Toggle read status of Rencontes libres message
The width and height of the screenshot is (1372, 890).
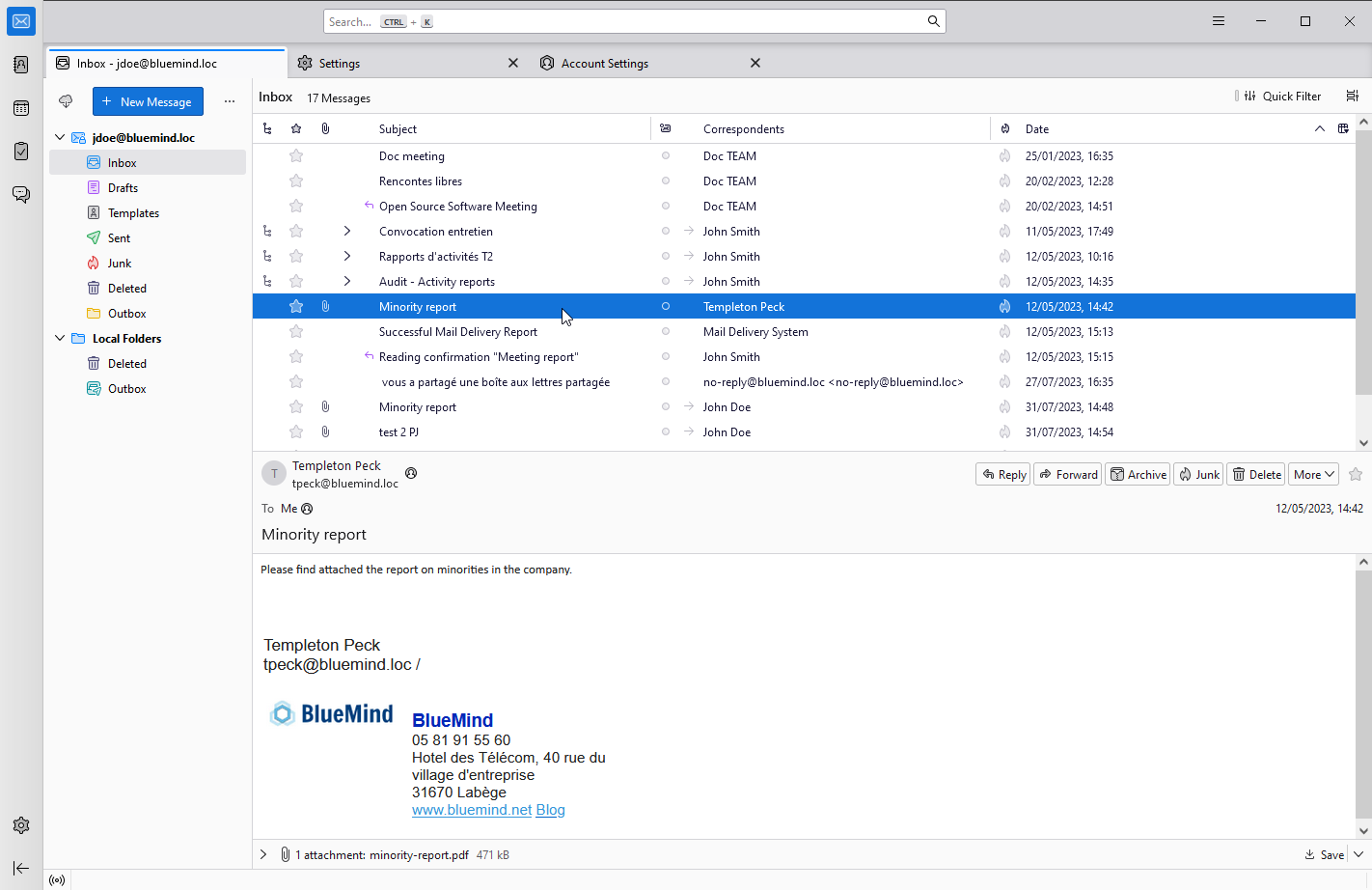pyautogui.click(x=665, y=181)
